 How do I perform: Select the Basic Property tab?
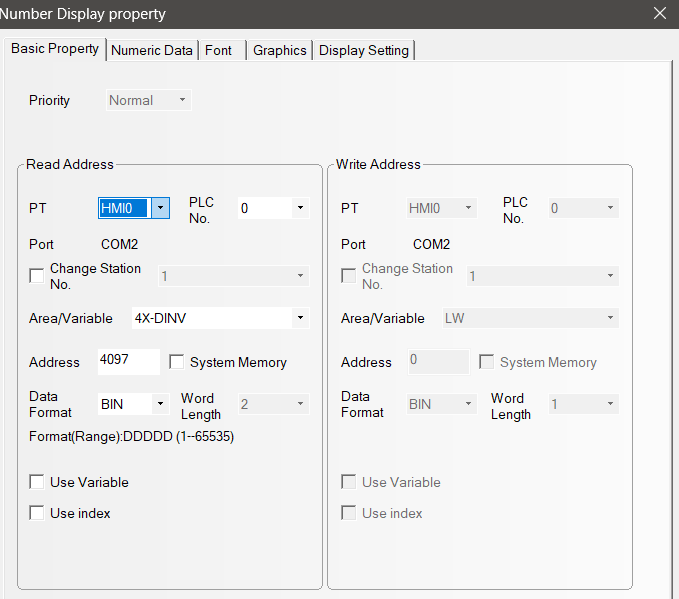(55, 48)
